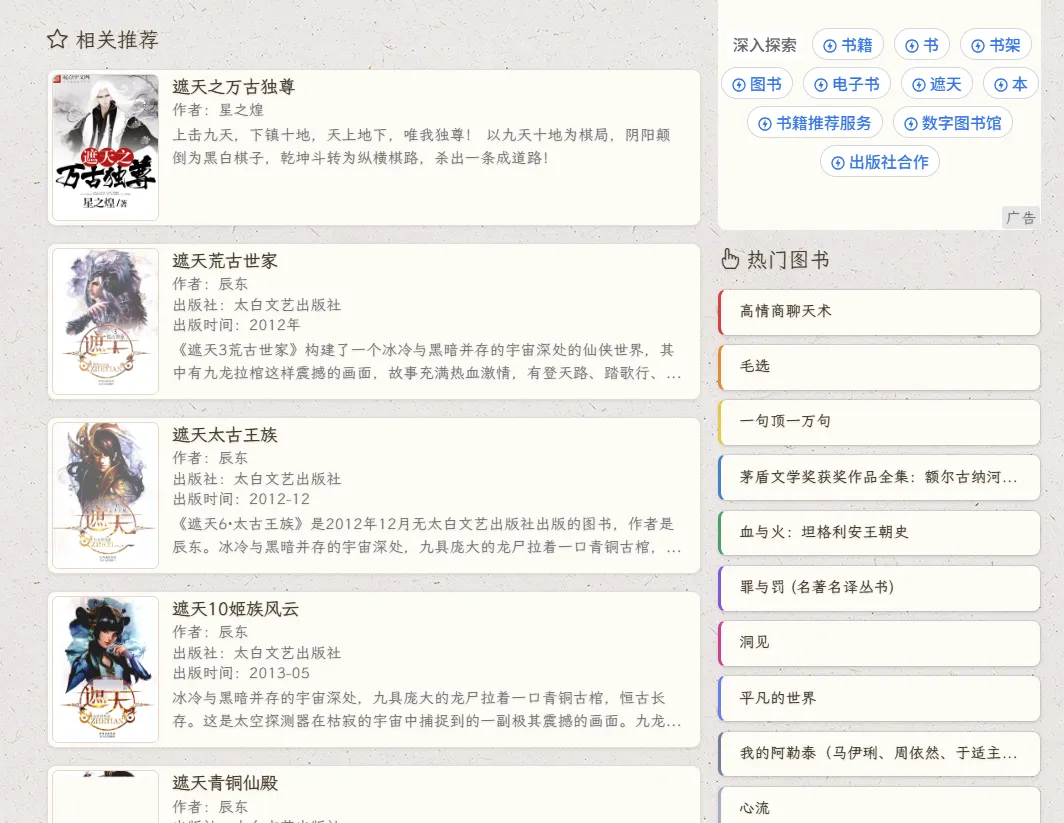This screenshot has width=1064, height=823.
Task: Open book title 遮天之万古独尊
Action: coord(233,87)
